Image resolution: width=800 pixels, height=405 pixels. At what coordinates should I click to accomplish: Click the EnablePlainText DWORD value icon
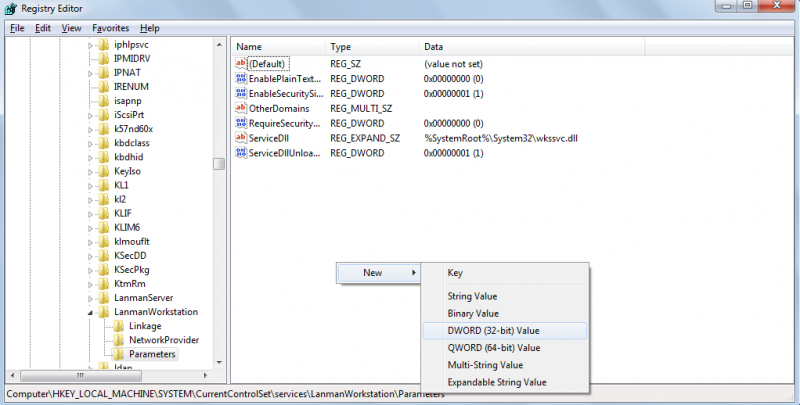click(x=241, y=79)
